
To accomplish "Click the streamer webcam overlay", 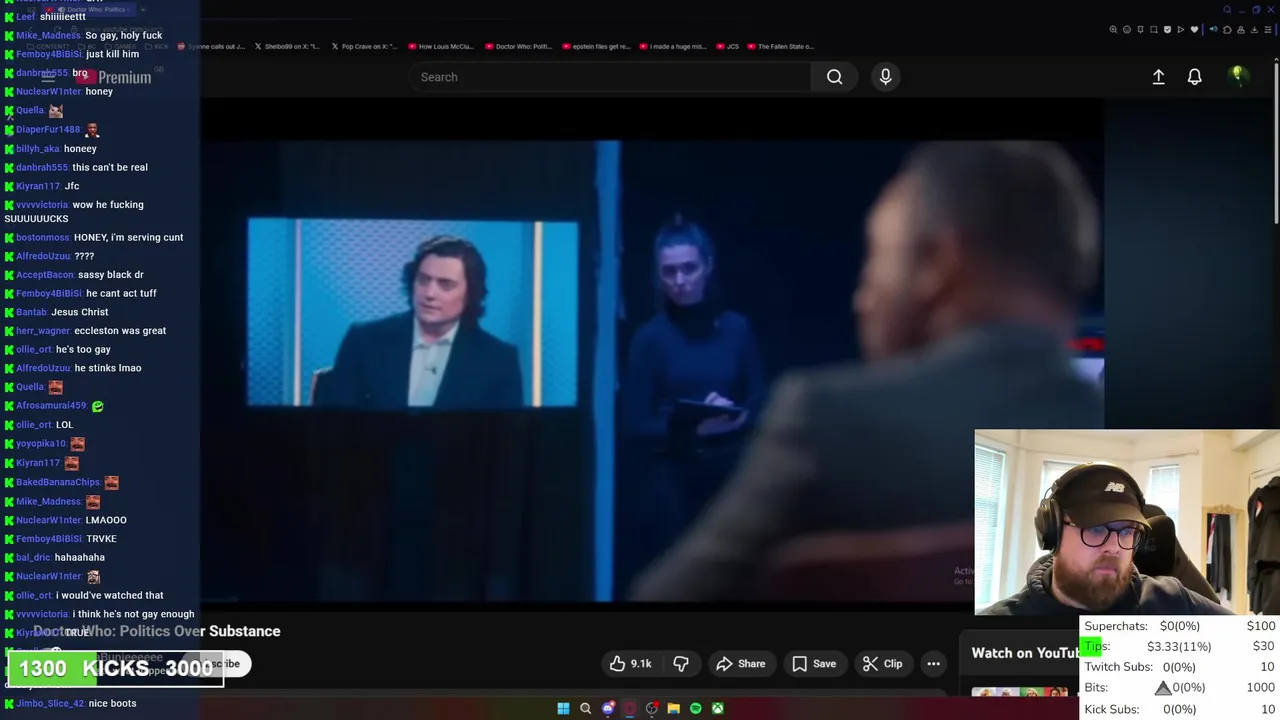I will click(x=1127, y=522).
